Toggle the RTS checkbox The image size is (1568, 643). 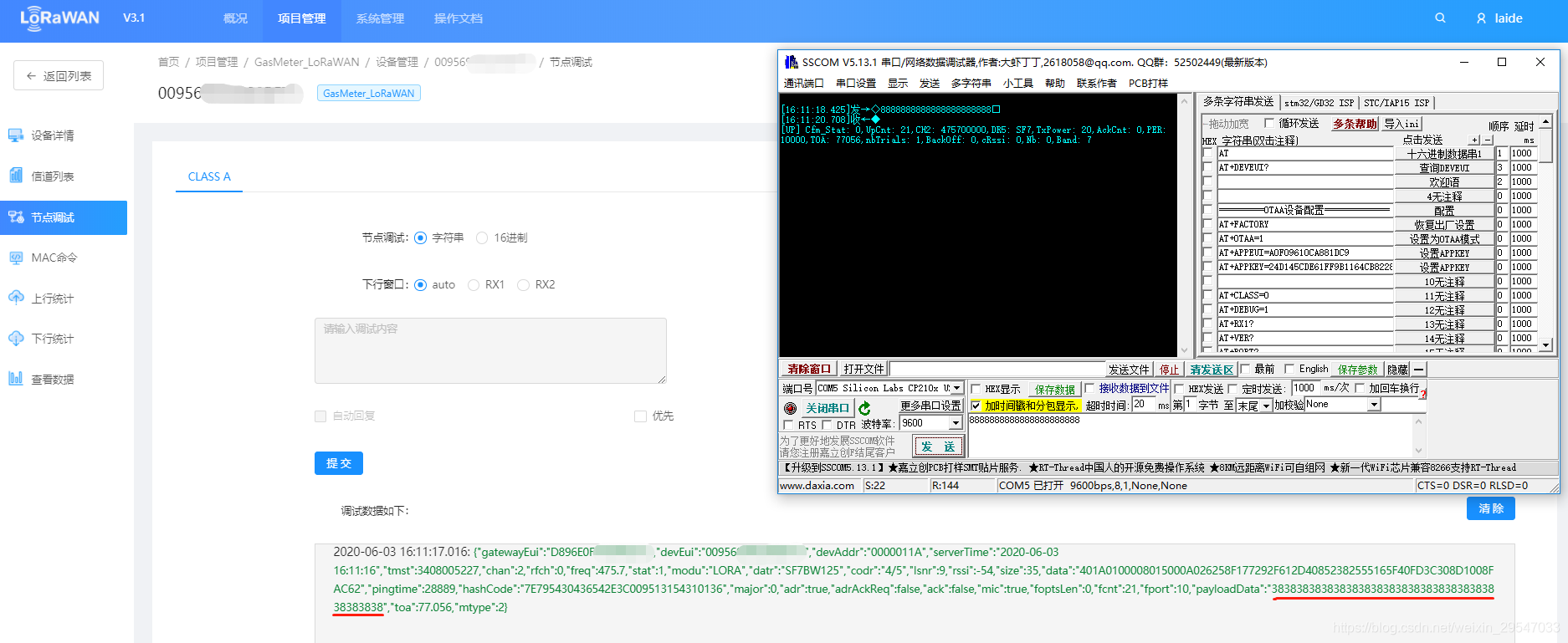click(788, 425)
